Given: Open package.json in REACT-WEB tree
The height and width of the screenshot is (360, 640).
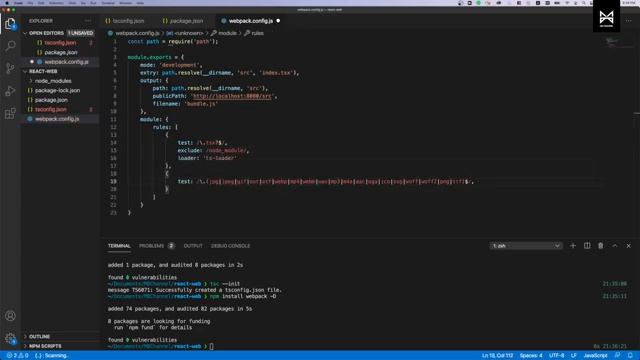Looking at the screenshot, I should tap(51, 100).
